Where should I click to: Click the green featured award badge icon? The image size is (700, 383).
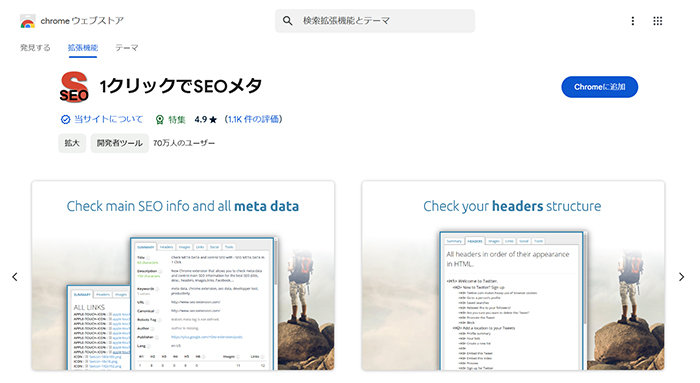tap(159, 120)
